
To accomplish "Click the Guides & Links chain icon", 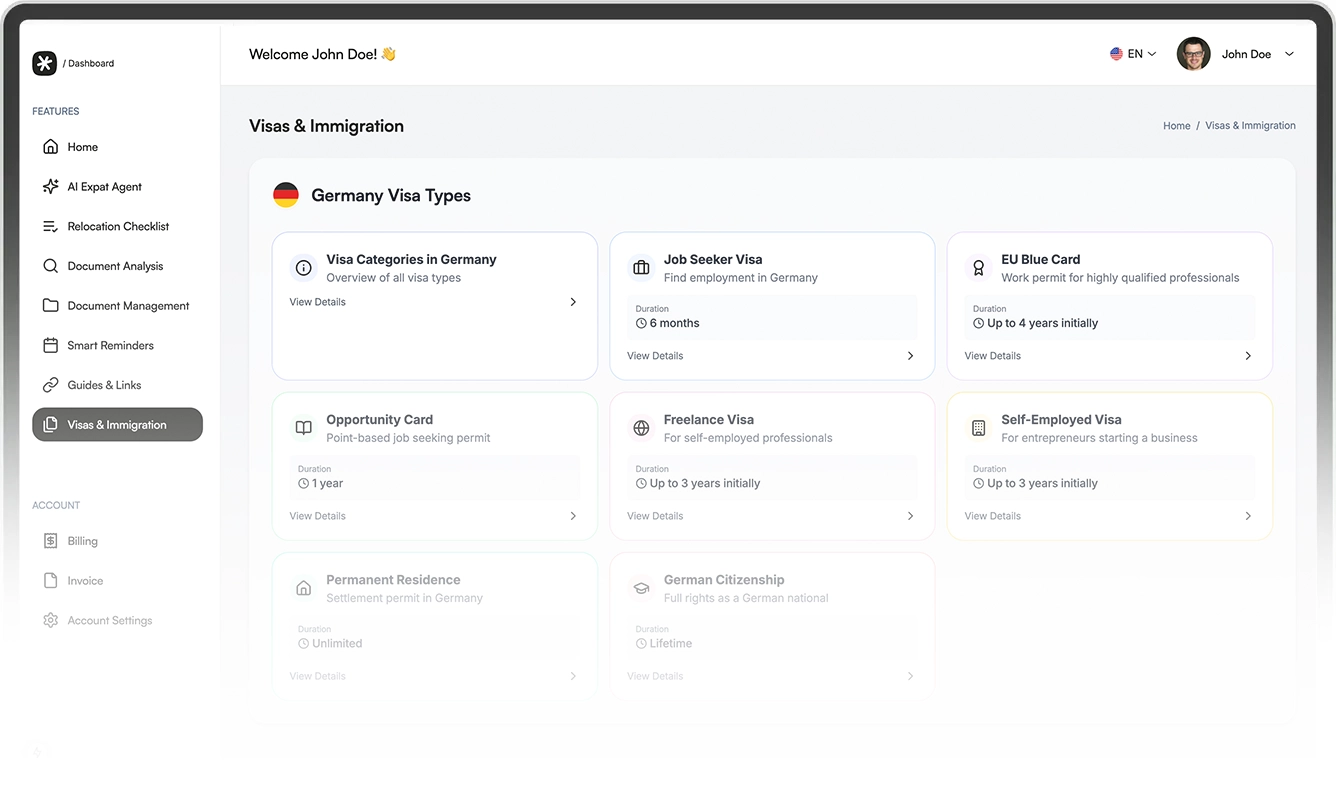I will (x=50, y=385).
